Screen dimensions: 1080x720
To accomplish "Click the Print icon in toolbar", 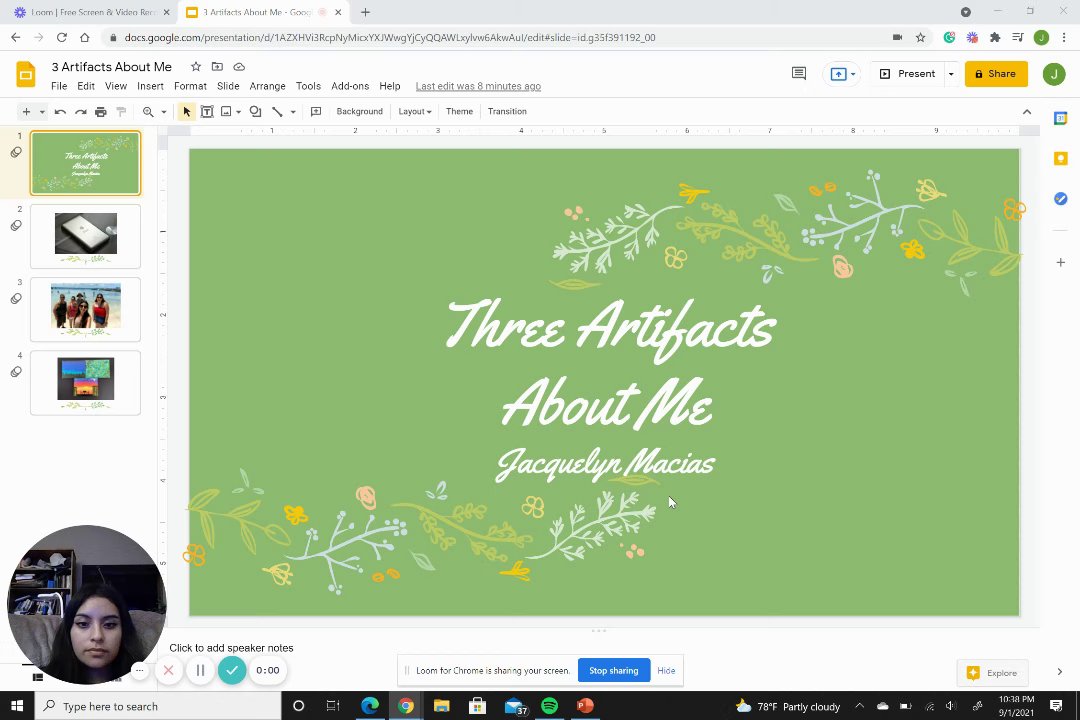I will tap(101, 112).
